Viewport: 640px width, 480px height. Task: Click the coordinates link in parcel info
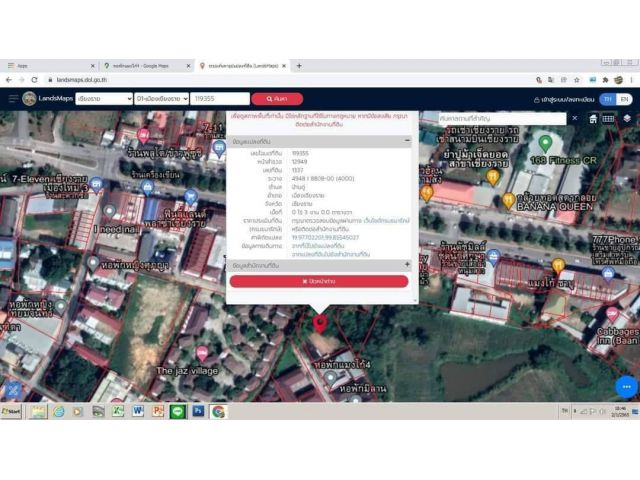pyautogui.click(x=325, y=238)
